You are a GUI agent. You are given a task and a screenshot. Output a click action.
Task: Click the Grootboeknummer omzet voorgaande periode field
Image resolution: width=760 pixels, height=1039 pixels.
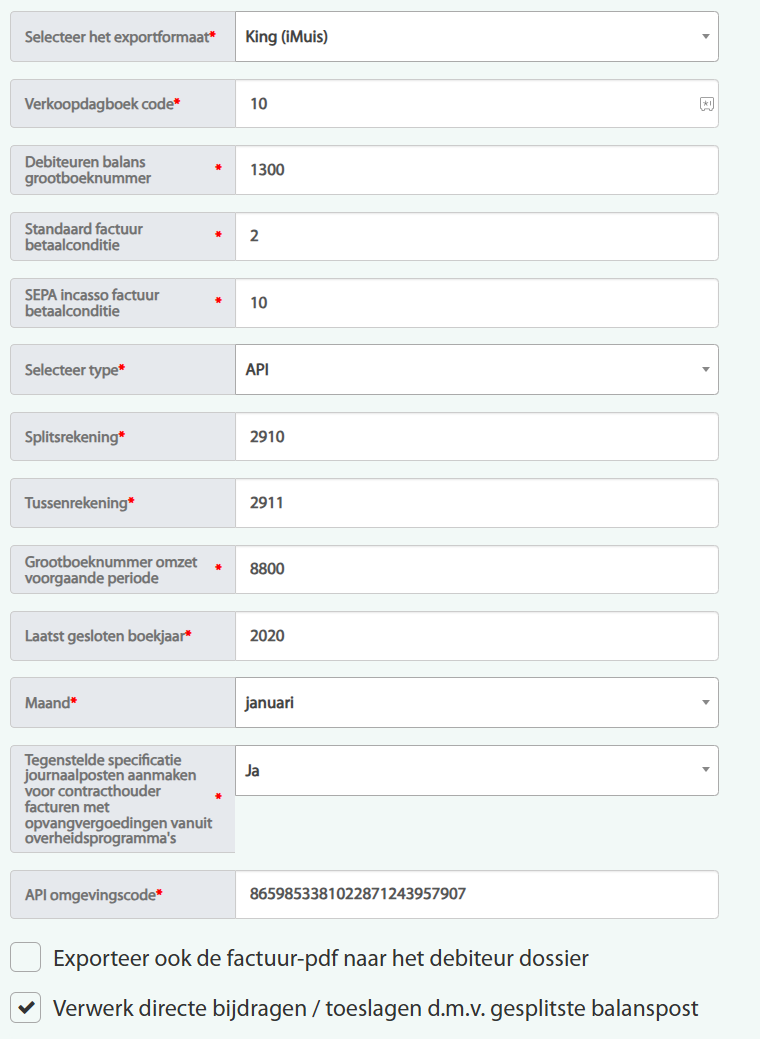(476, 570)
